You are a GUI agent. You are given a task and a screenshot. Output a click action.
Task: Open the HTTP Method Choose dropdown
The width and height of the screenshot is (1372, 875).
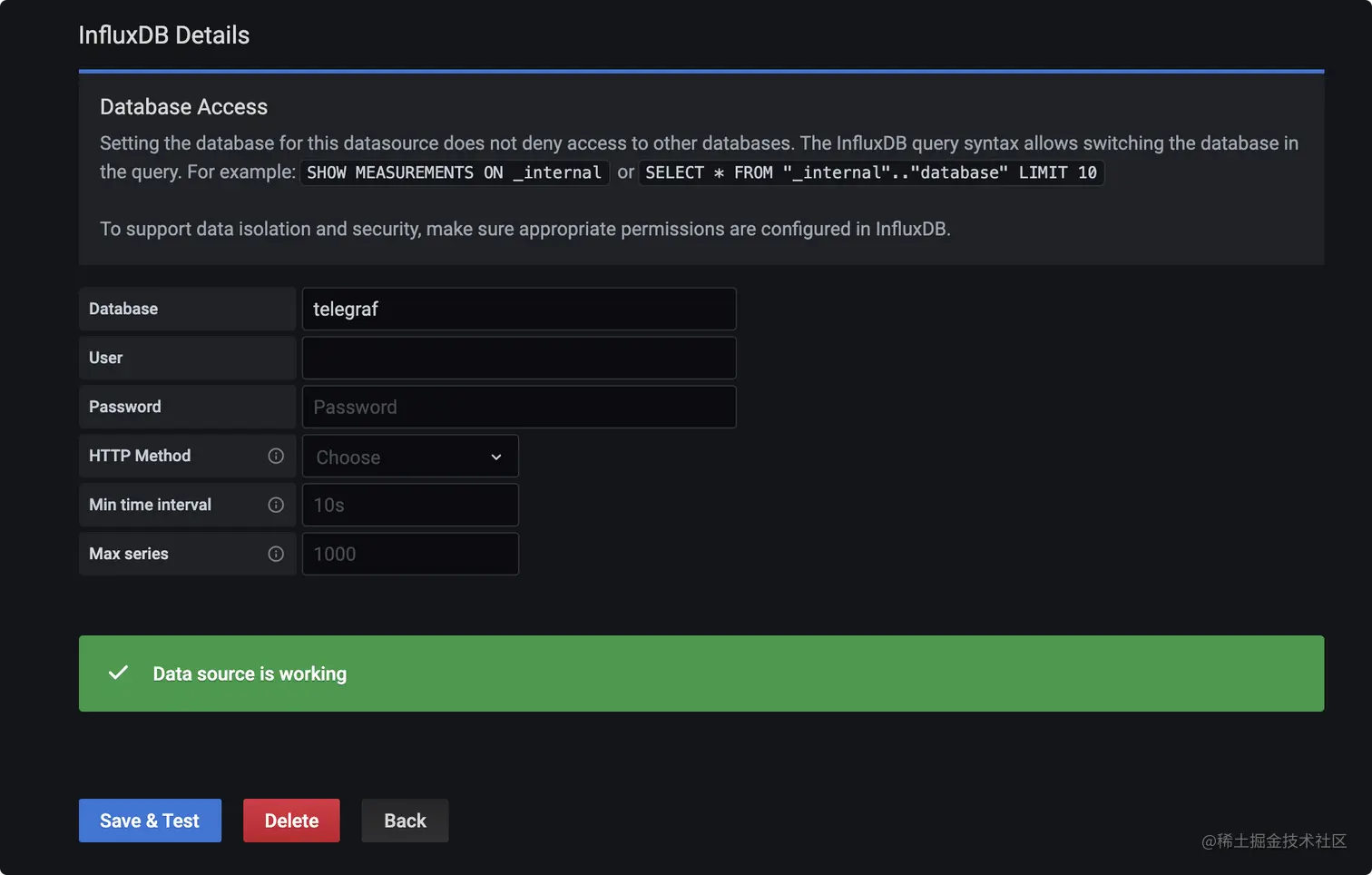[x=410, y=456]
